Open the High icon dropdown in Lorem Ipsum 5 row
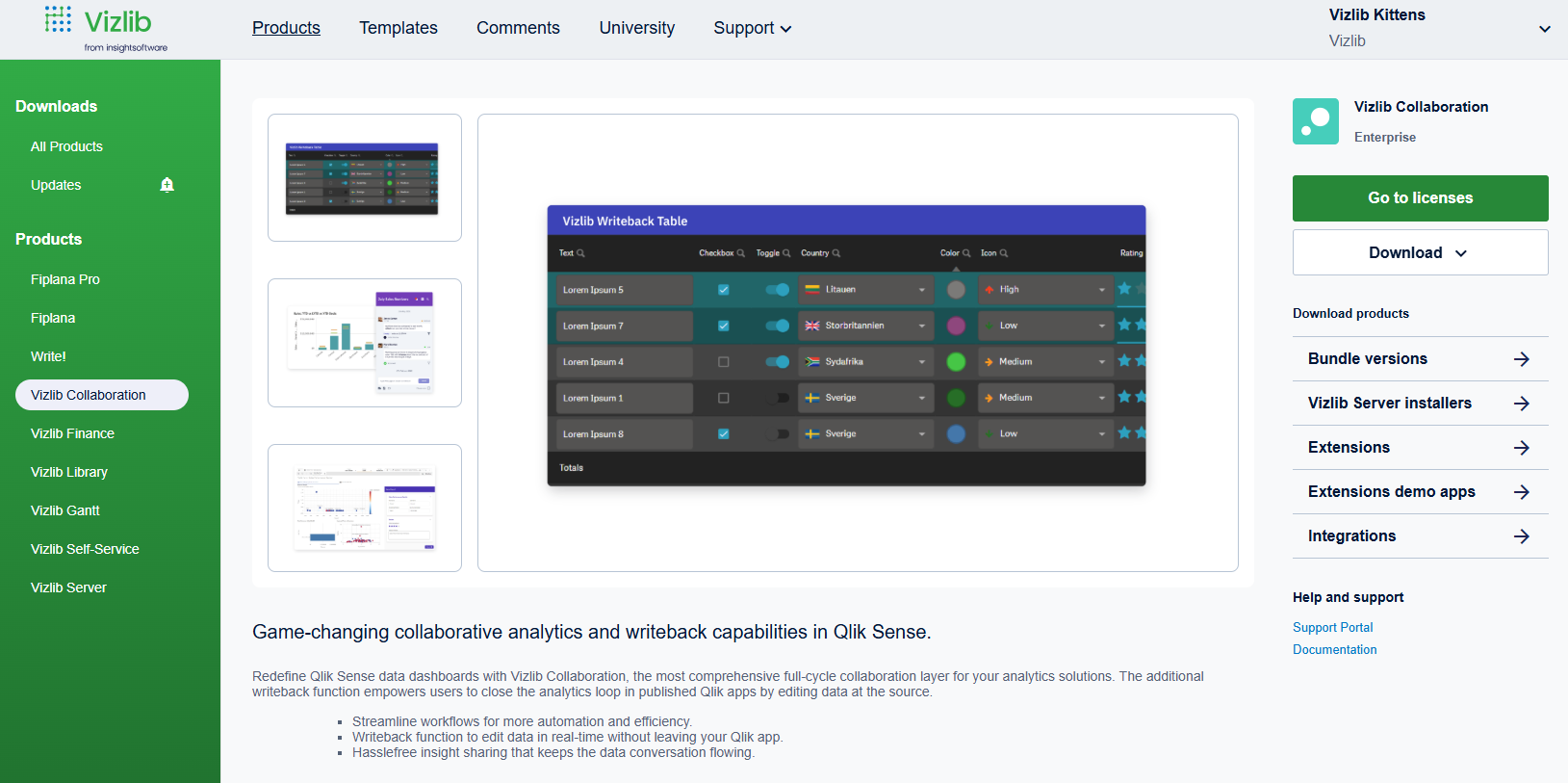Image resolution: width=1568 pixels, height=783 pixels. [1046, 290]
